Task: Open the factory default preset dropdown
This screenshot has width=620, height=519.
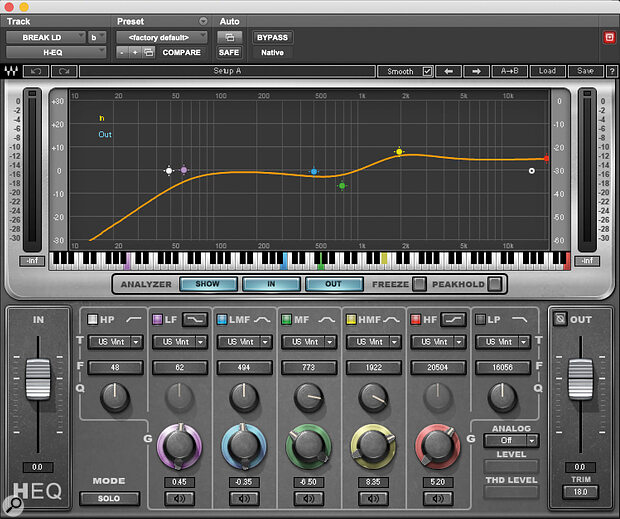Action: (162, 38)
